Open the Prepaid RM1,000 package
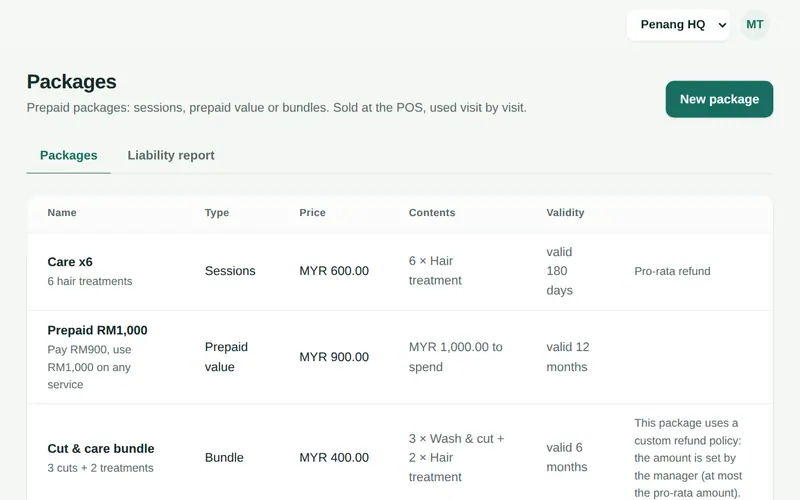The height and width of the screenshot is (500, 800). [97, 330]
